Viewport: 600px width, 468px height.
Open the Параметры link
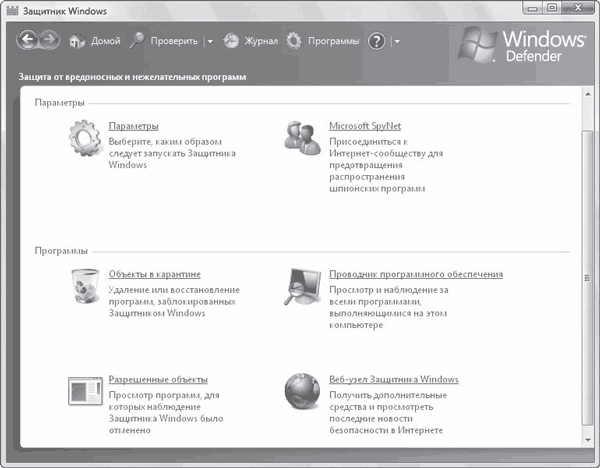(134, 126)
